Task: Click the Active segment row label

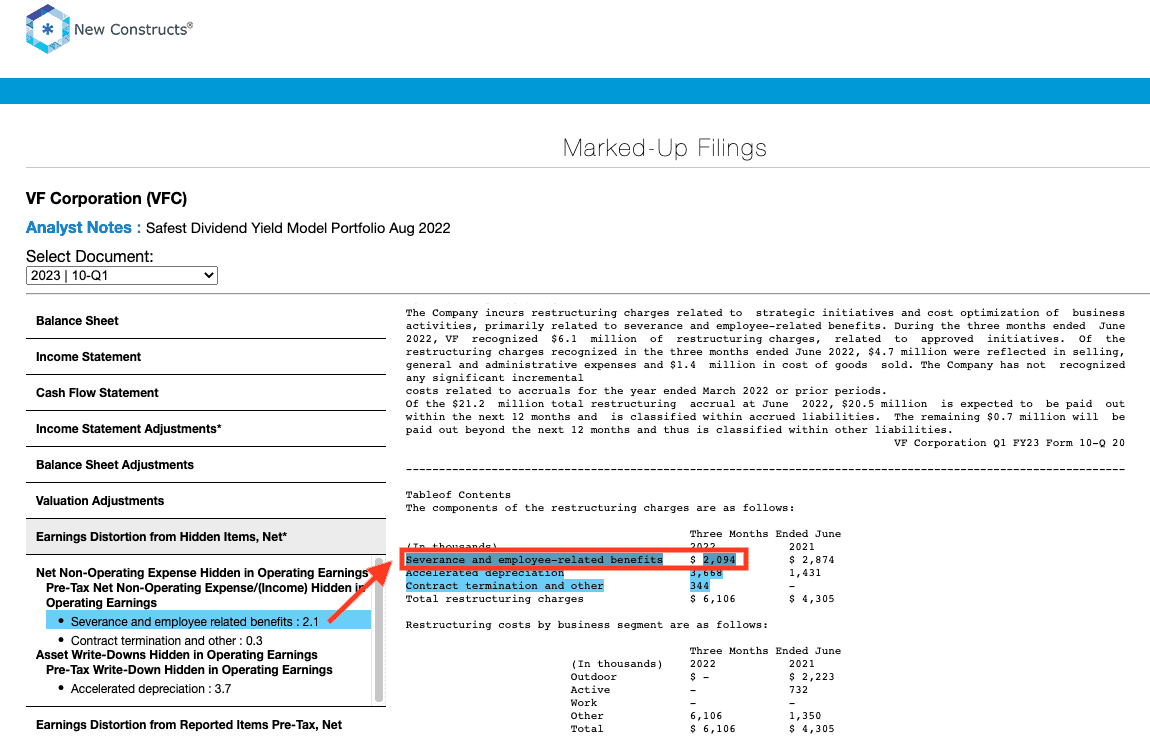Action: [x=590, y=690]
